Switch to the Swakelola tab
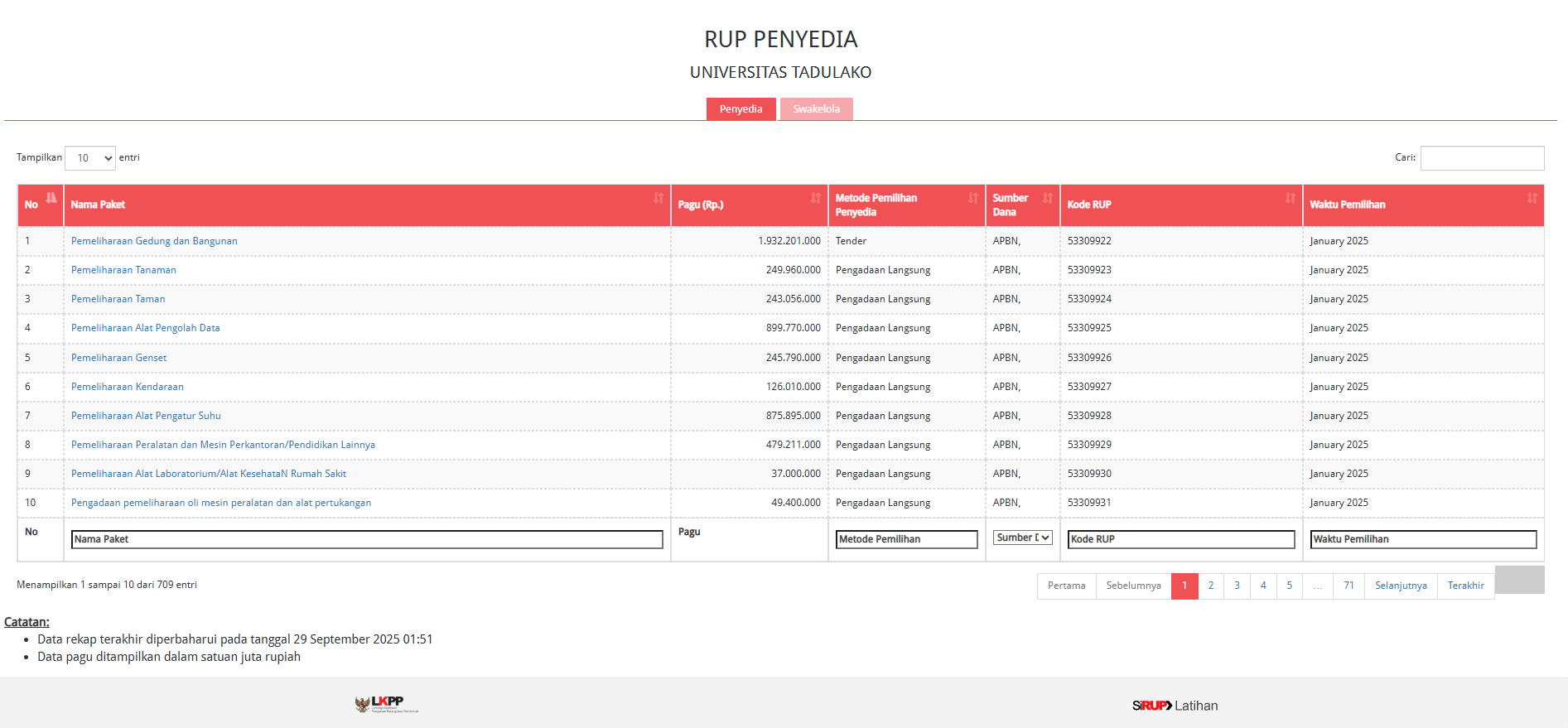 tap(816, 109)
